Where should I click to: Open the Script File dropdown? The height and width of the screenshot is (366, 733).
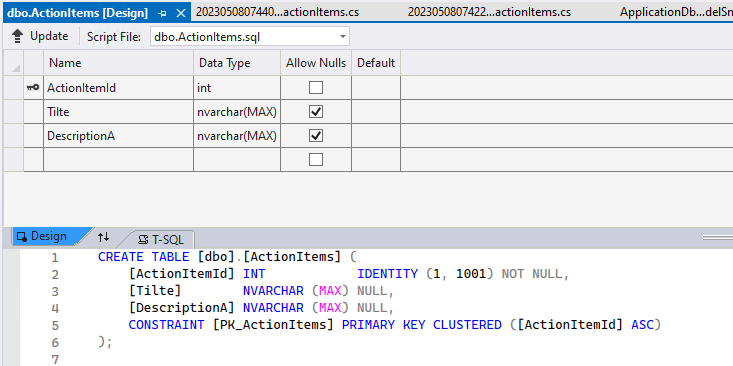(343, 36)
